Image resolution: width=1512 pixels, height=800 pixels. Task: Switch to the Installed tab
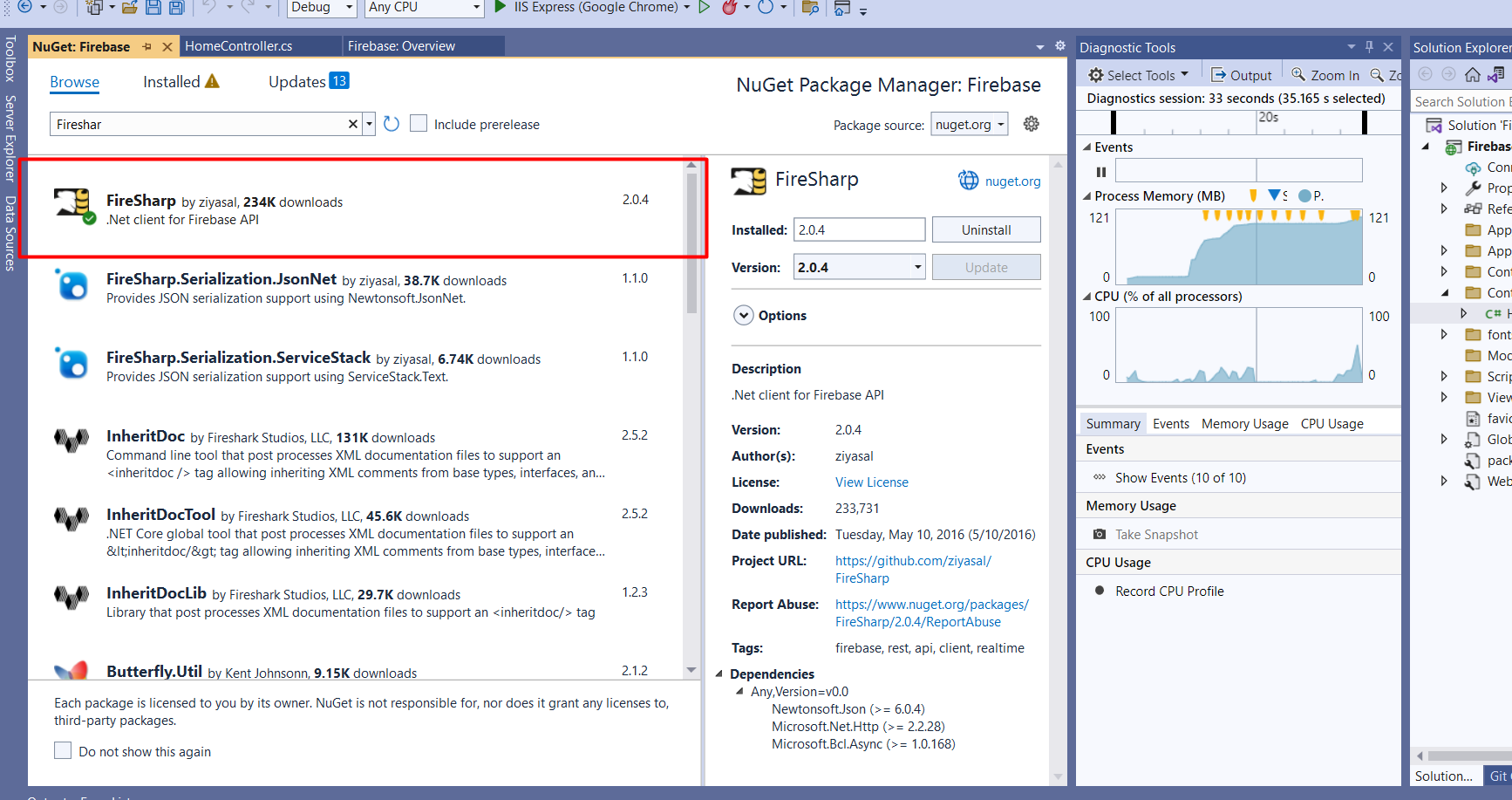(x=181, y=81)
